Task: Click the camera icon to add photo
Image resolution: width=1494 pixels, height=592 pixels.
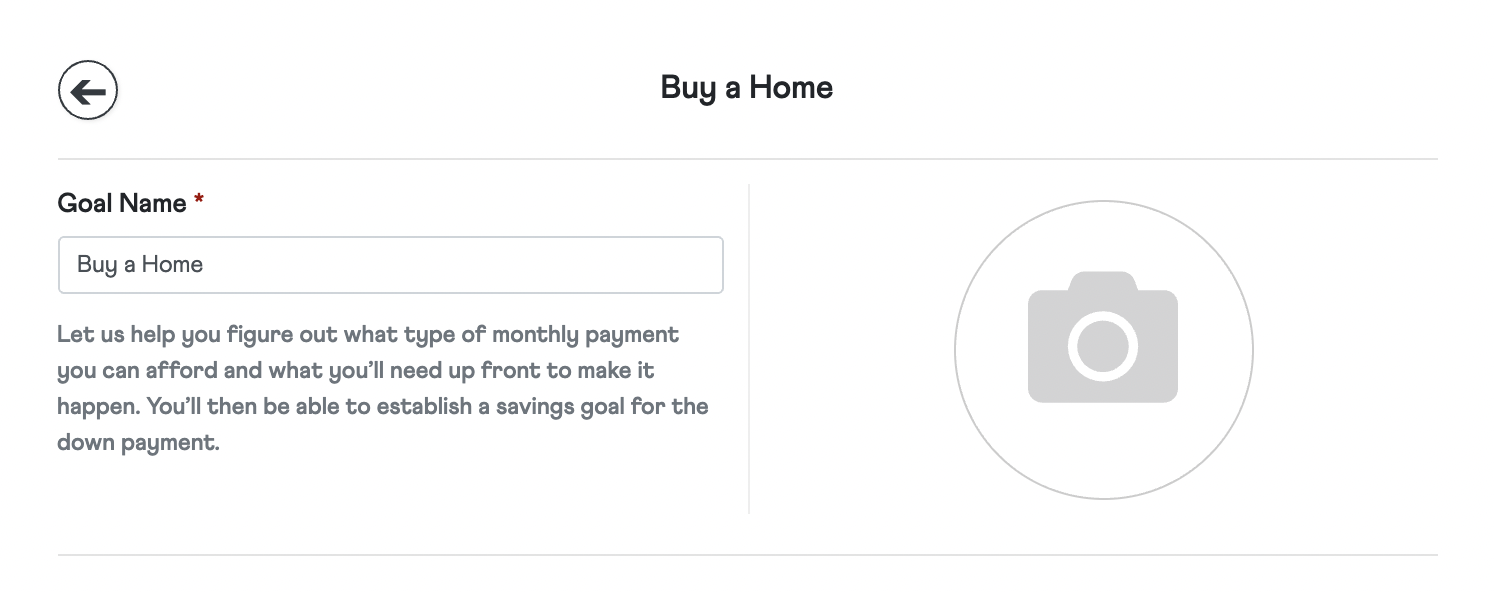Action: 1102,338
